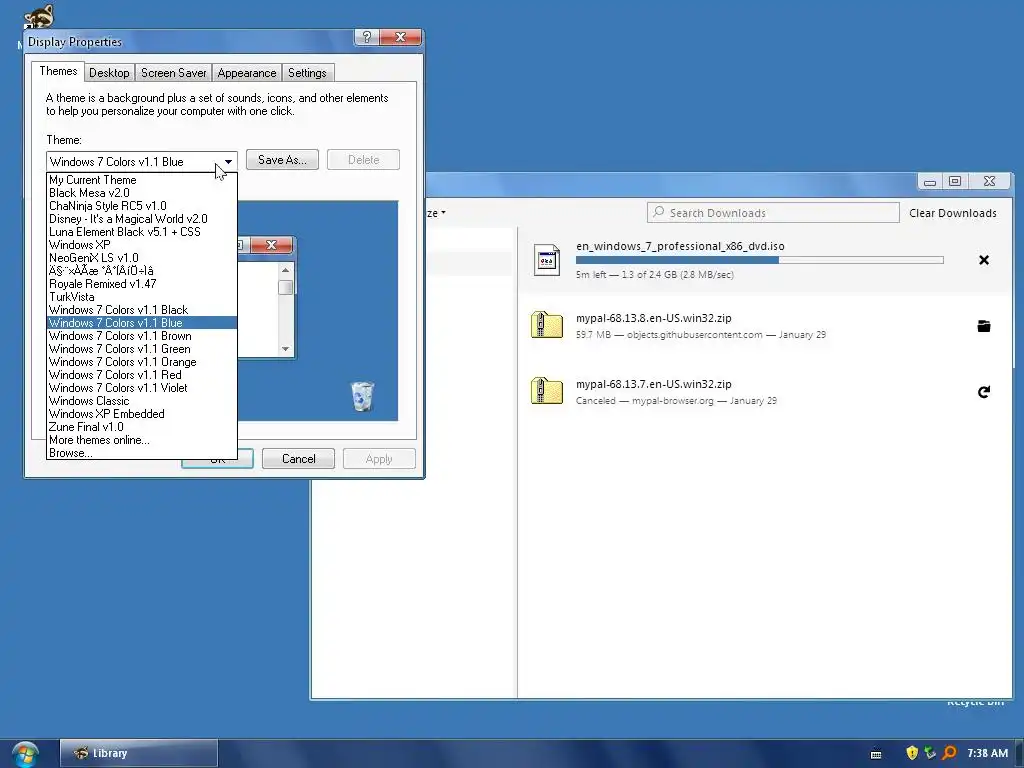Viewport: 1024px width, 768px height.
Task: Click the Cancel button in Display Properties
Action: coord(298,459)
